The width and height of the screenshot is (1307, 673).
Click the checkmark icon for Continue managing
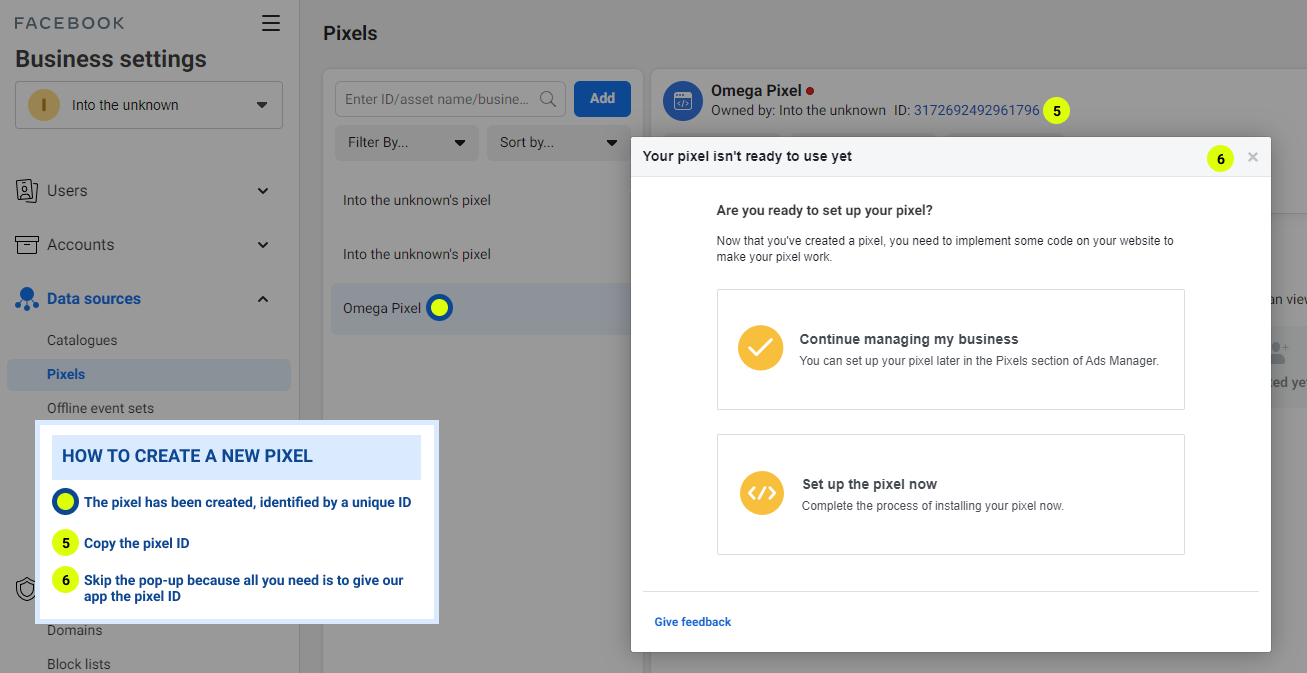pos(760,348)
